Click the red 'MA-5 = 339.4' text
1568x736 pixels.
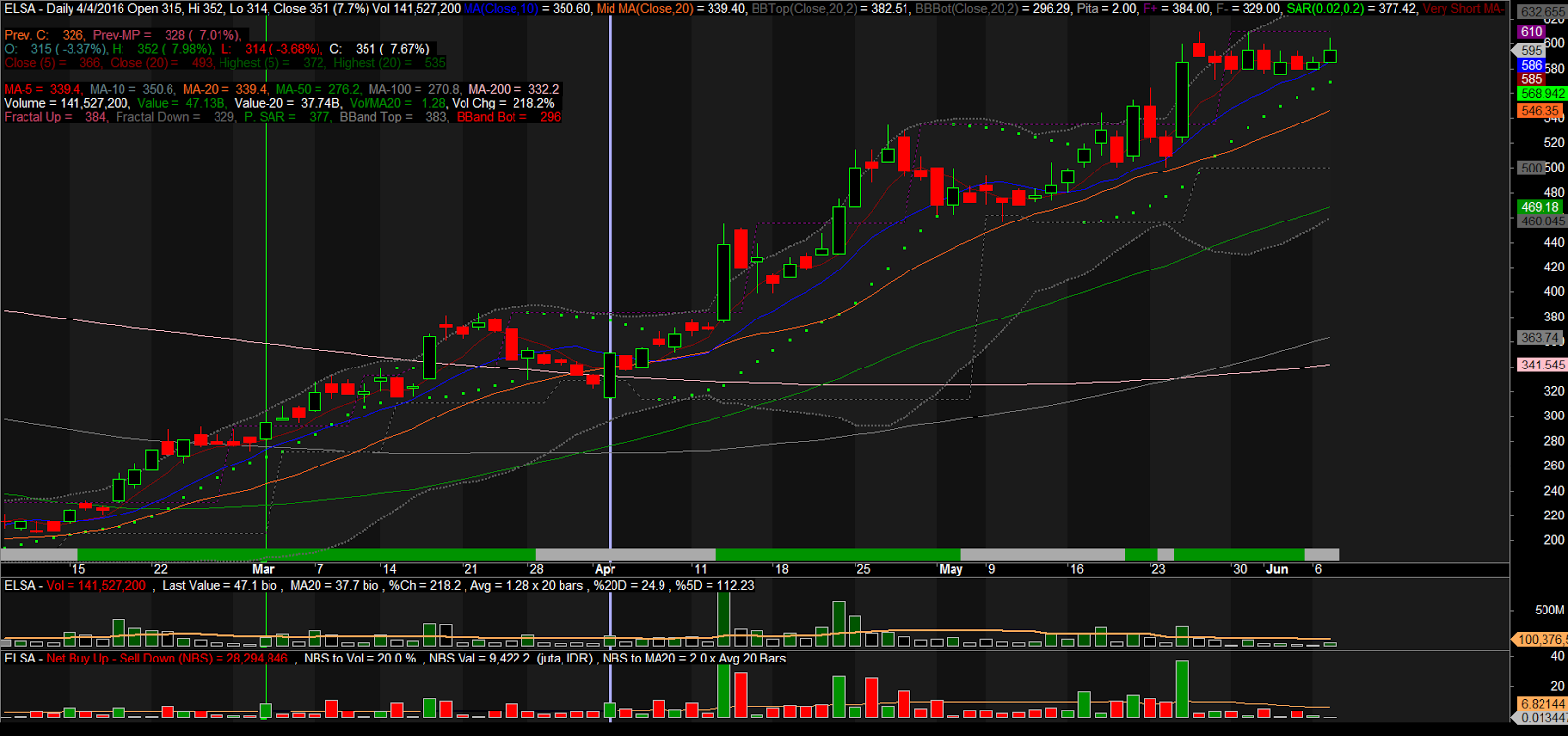coord(43,89)
